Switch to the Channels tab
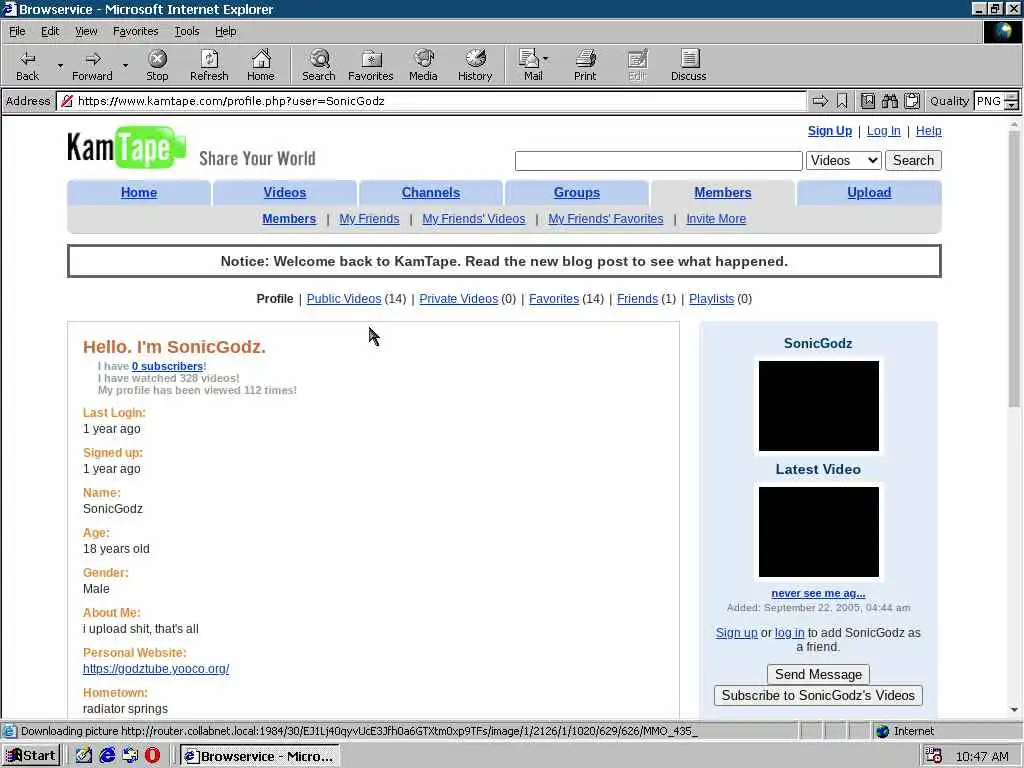 (430, 193)
